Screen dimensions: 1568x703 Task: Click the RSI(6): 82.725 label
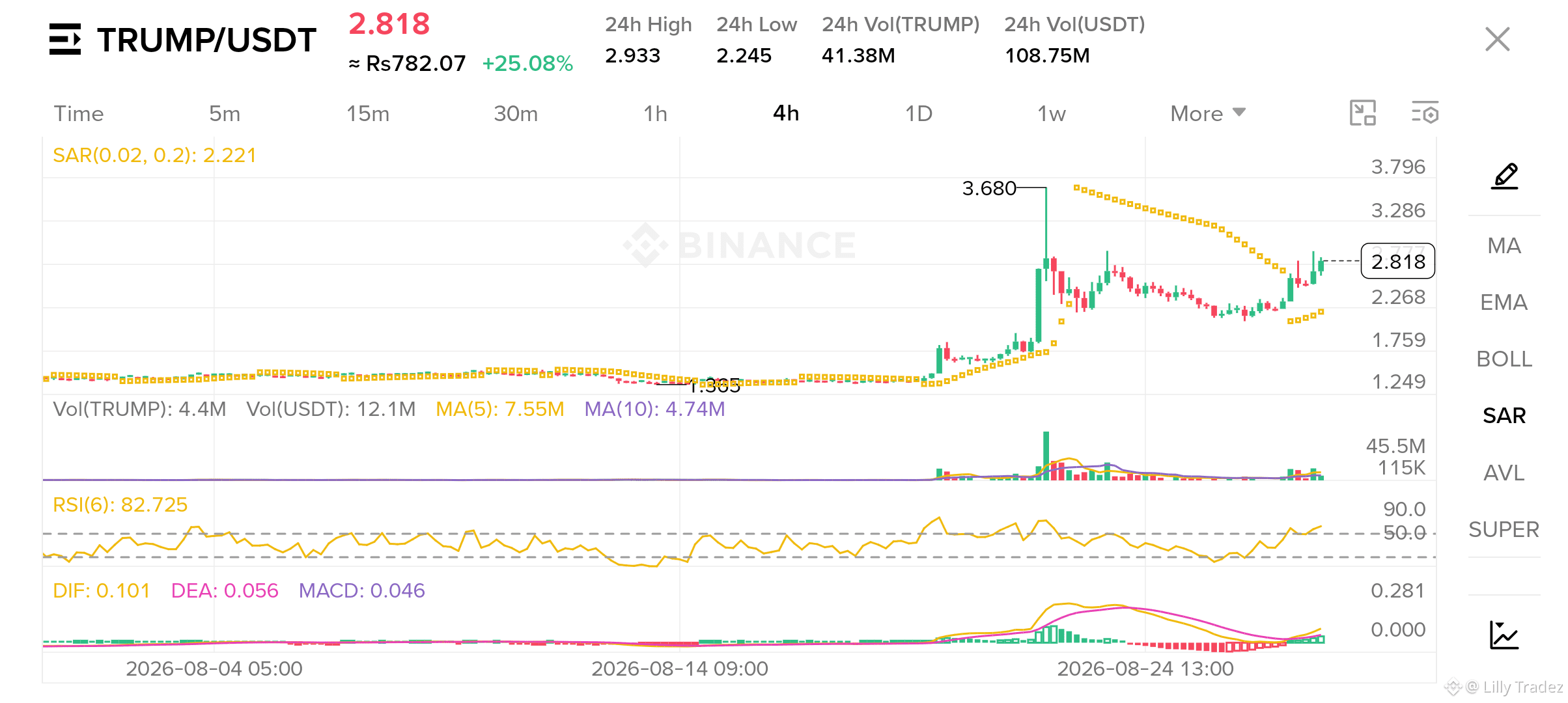tap(120, 504)
